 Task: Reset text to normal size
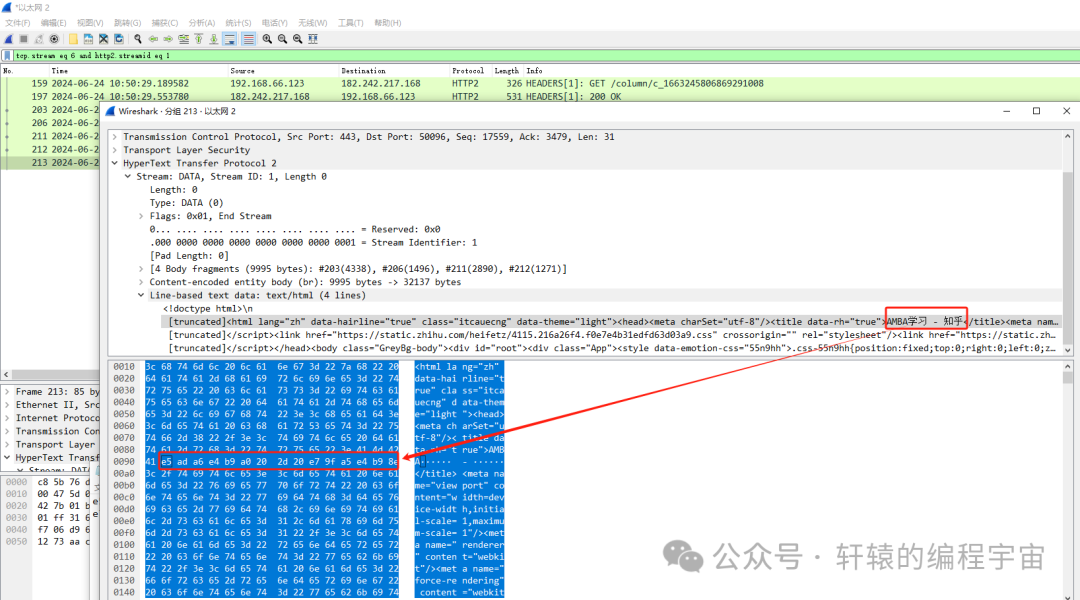[x=298, y=39]
